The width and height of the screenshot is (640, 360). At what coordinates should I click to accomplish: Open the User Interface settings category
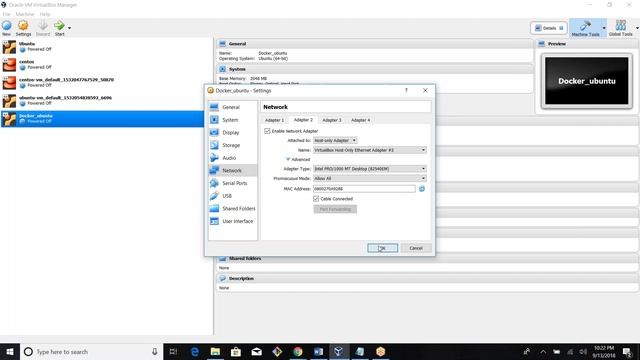tap(233, 221)
